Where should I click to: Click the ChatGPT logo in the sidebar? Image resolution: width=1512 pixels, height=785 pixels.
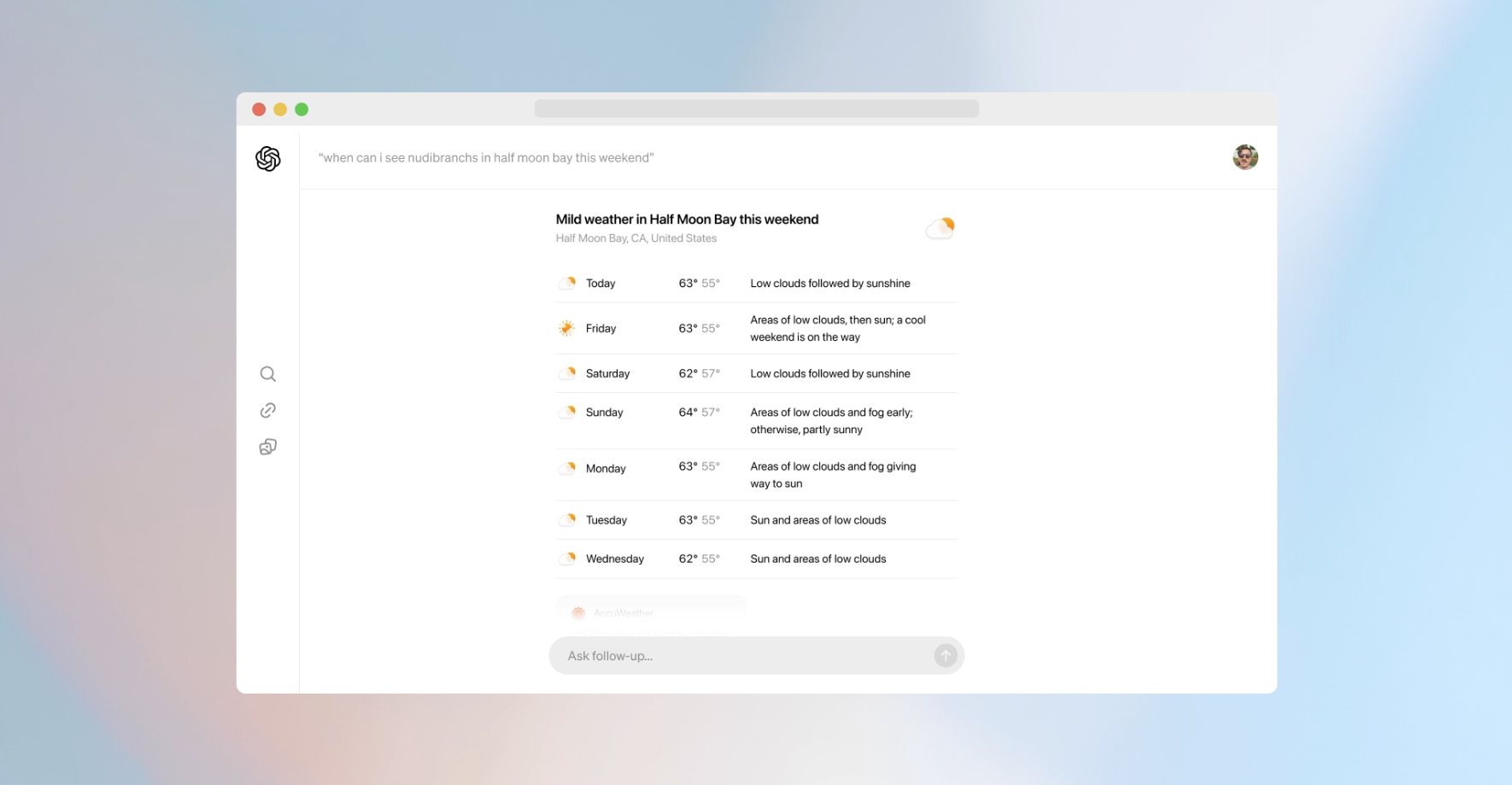pyautogui.click(x=267, y=159)
